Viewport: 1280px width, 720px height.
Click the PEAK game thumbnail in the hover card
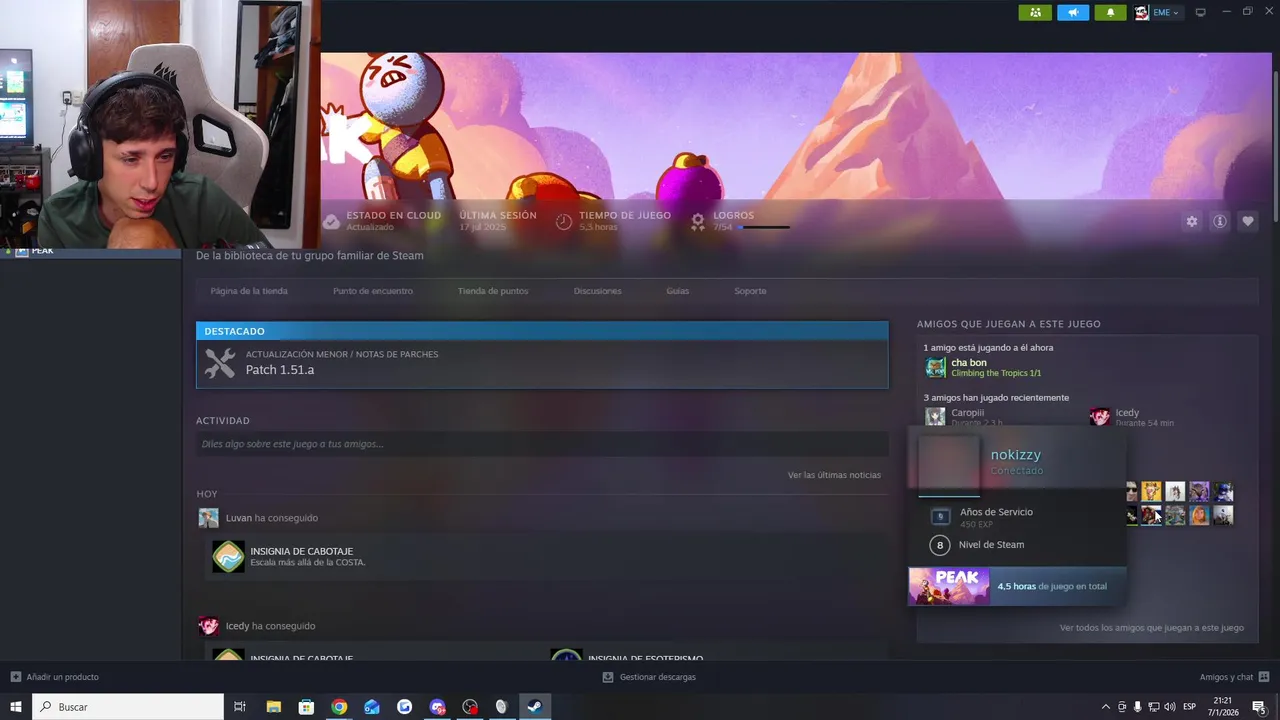click(x=949, y=586)
